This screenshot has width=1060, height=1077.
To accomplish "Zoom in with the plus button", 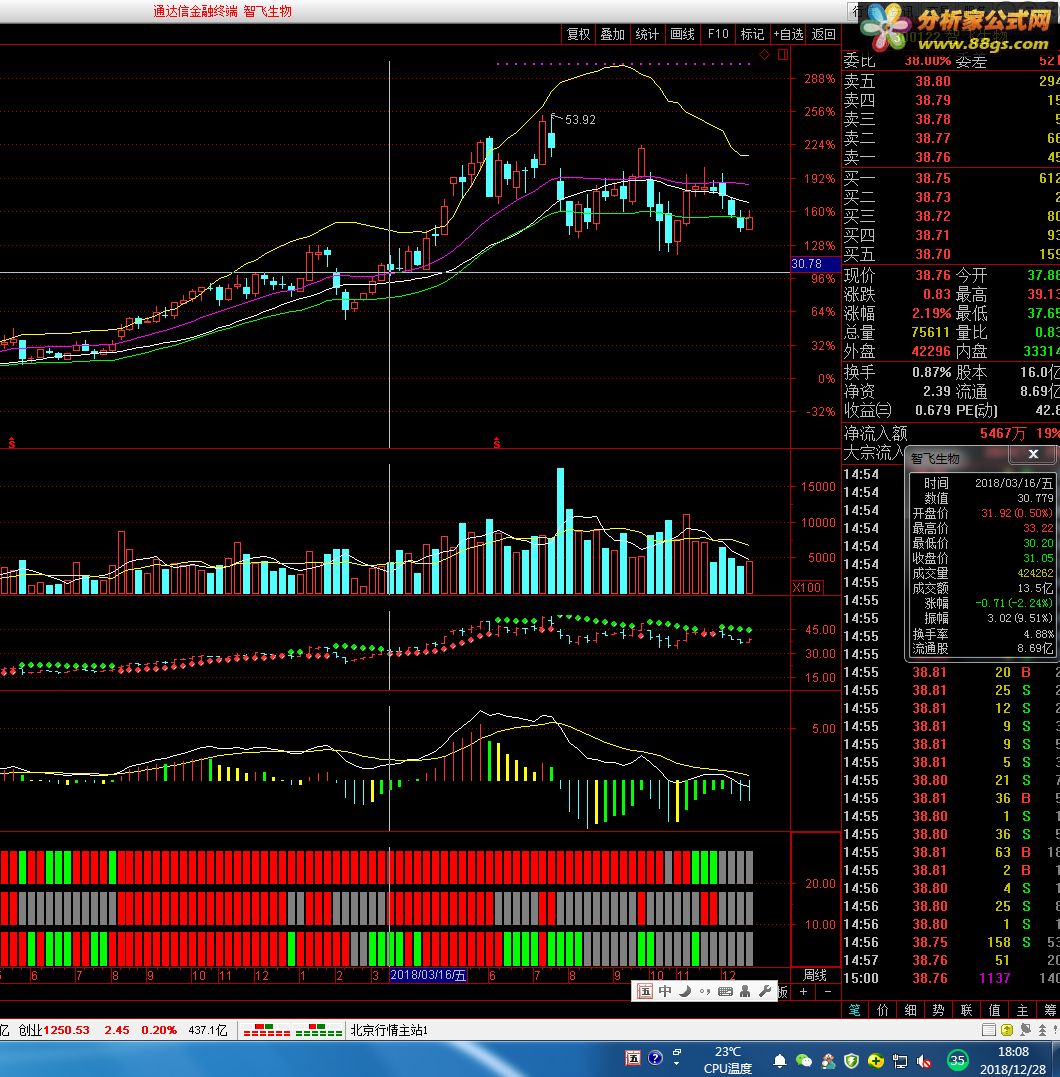I will (x=803, y=992).
